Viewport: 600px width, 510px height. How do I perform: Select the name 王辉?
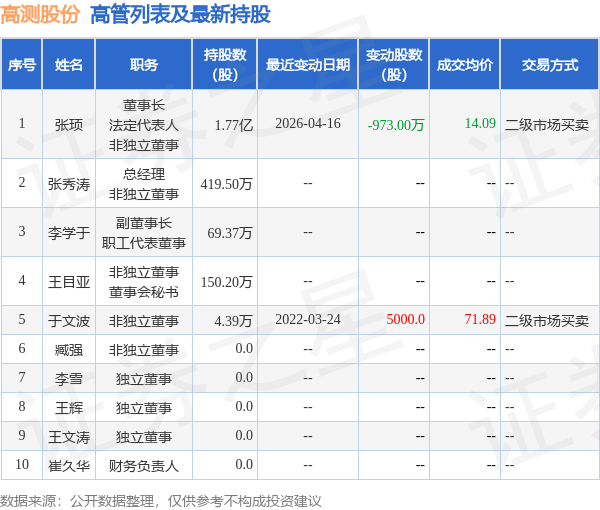(x=69, y=408)
